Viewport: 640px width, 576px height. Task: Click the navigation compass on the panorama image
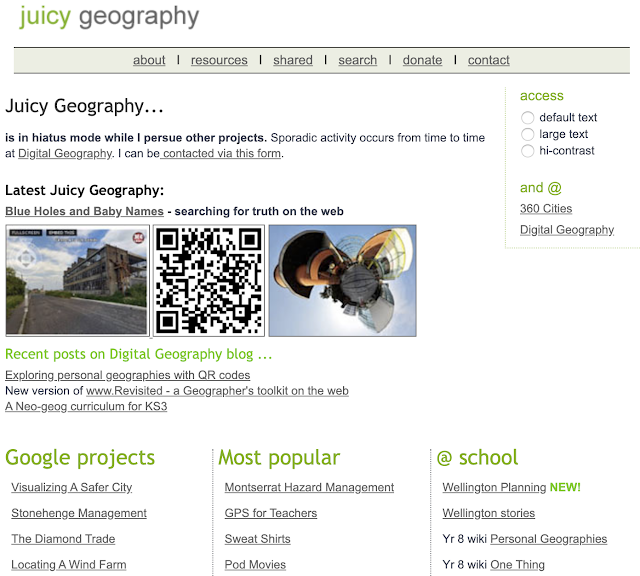[27, 258]
